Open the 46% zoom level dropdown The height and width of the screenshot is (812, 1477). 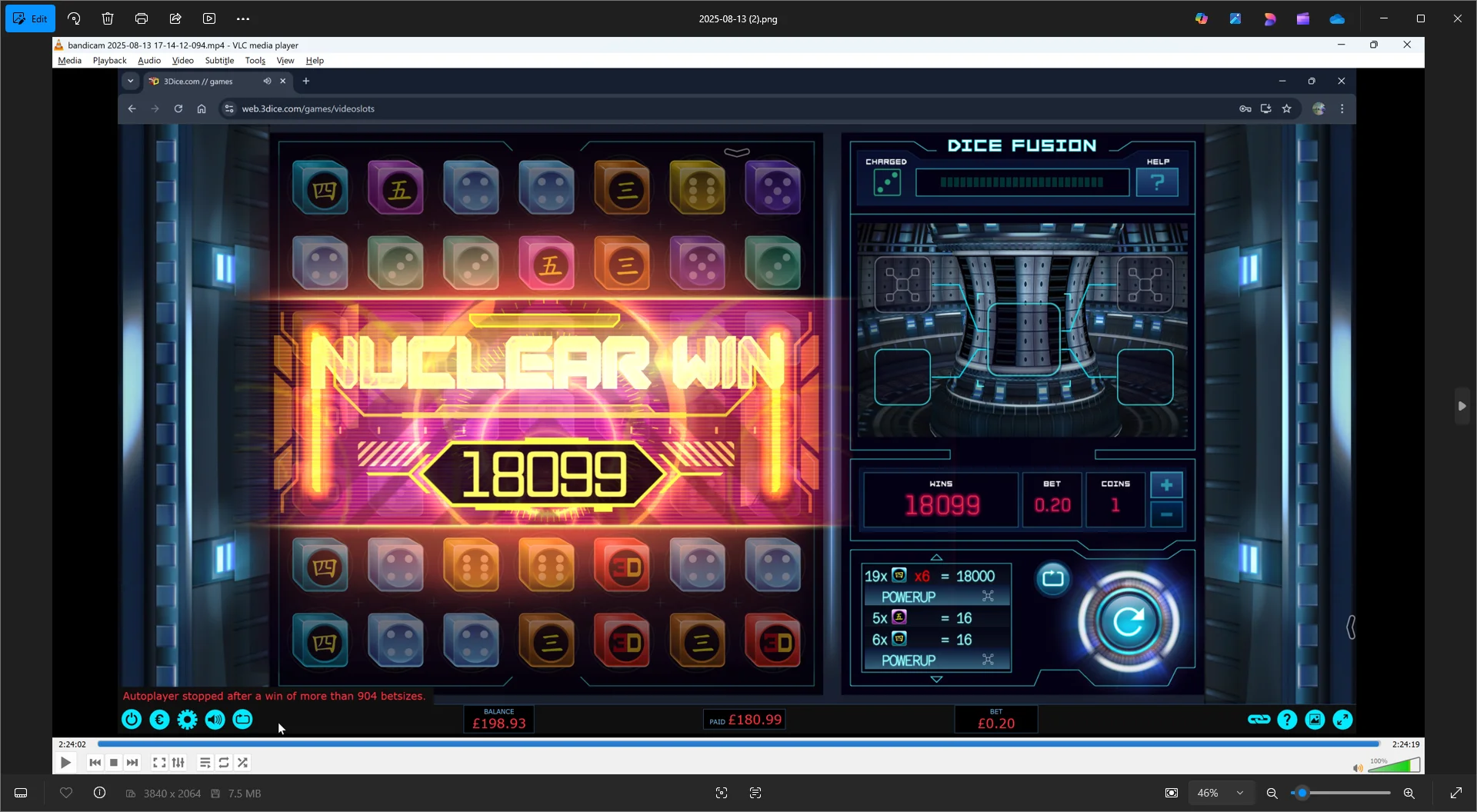(x=1220, y=793)
